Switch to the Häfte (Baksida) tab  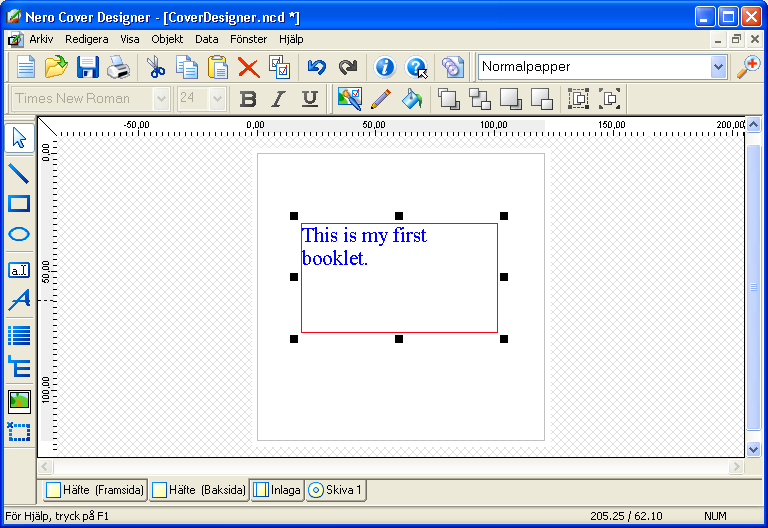point(199,490)
